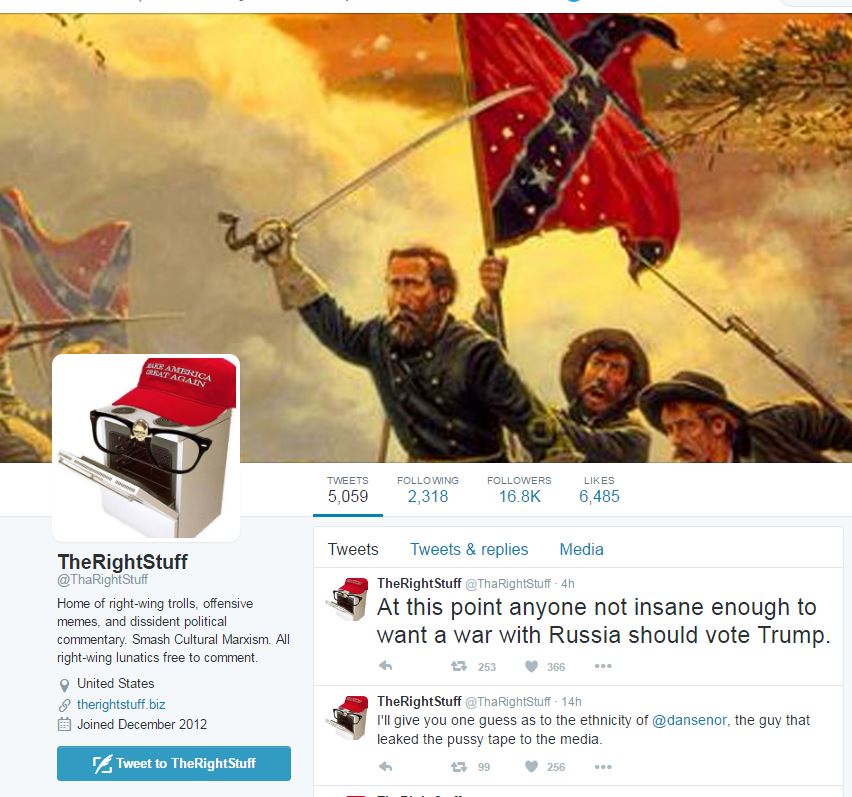Viewport: 852px width, 797px height.
Task: Retweet the tweet with 253 retweets
Action: 459,666
